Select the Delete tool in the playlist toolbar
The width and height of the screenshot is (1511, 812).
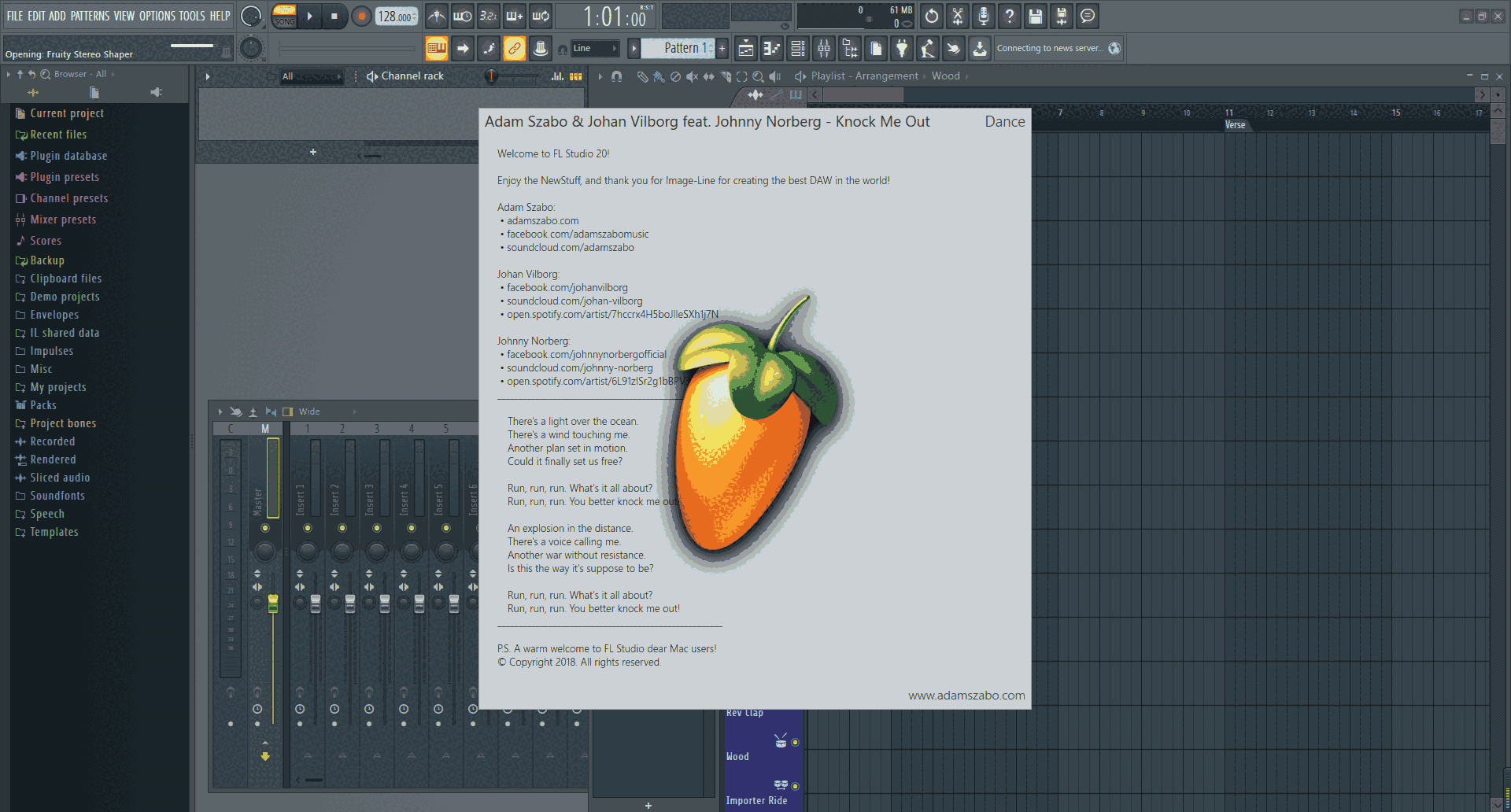tap(675, 76)
